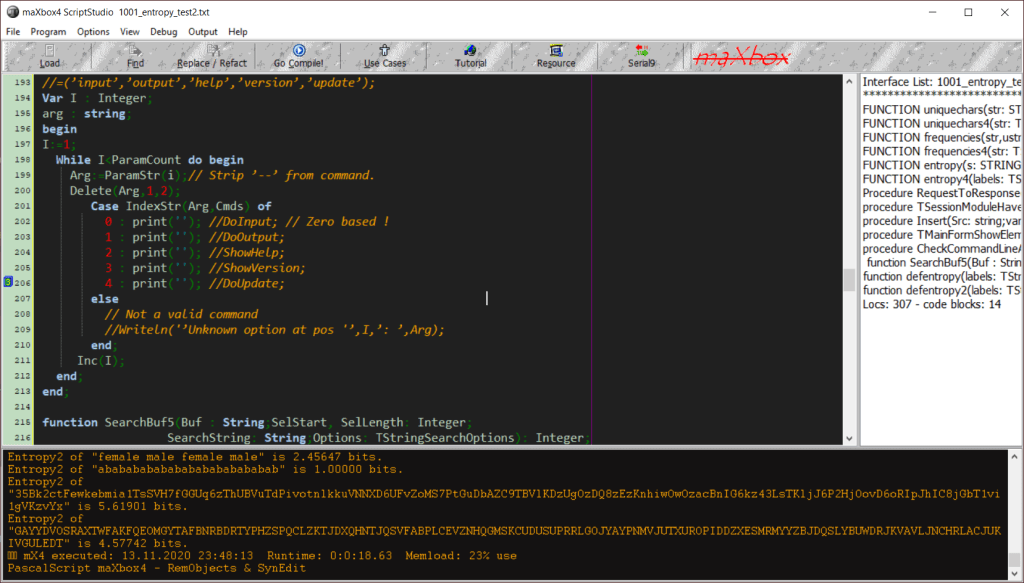
Task: Open Use Cases from the toolbar
Action: point(385,56)
